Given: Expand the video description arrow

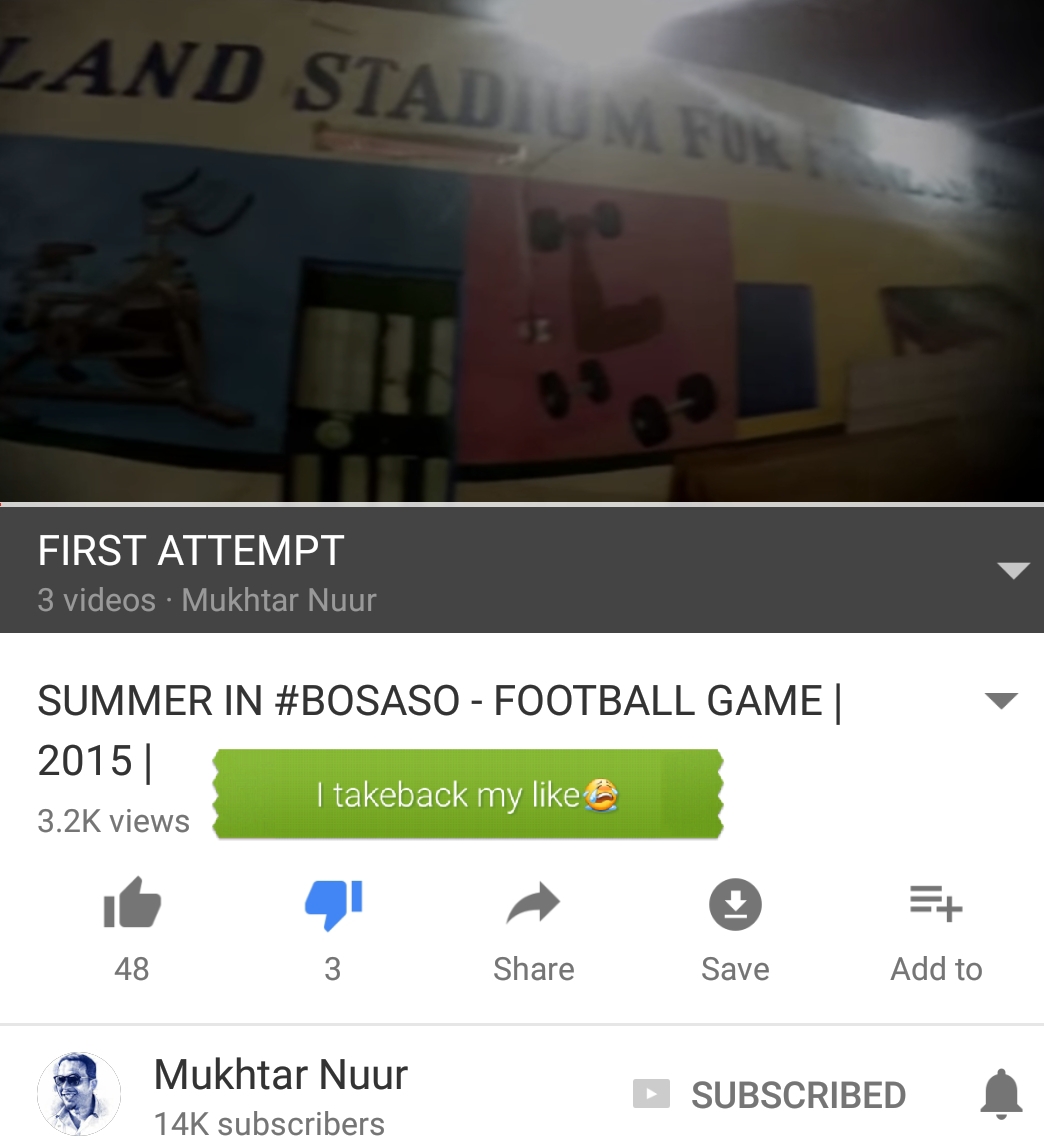Looking at the screenshot, I should coord(1001,700).
